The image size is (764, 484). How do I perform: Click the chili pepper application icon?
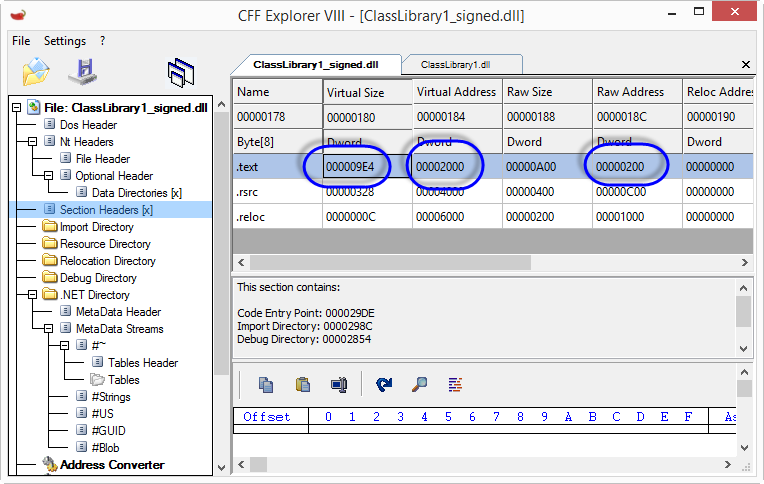click(18, 15)
